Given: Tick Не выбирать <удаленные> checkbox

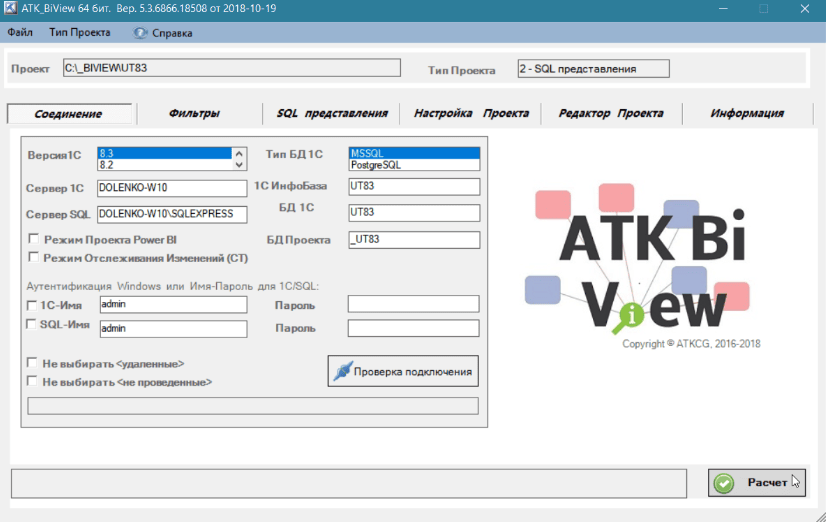Looking at the screenshot, I should click(34, 364).
